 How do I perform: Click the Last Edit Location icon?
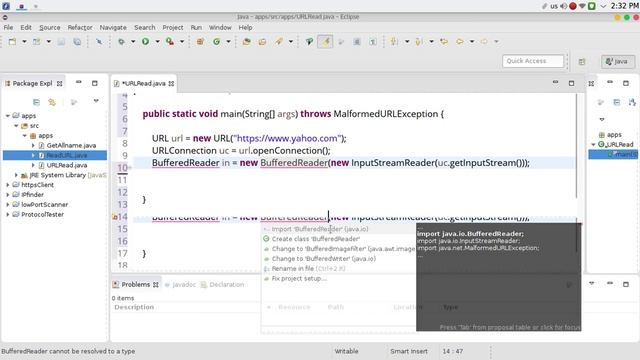coord(444,42)
